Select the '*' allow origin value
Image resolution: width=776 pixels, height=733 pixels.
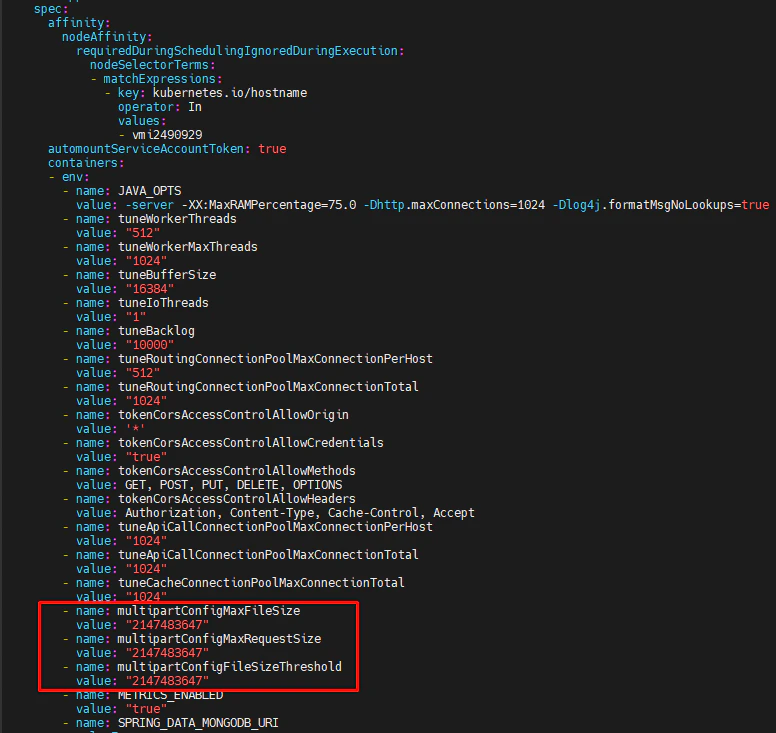[x=135, y=429]
